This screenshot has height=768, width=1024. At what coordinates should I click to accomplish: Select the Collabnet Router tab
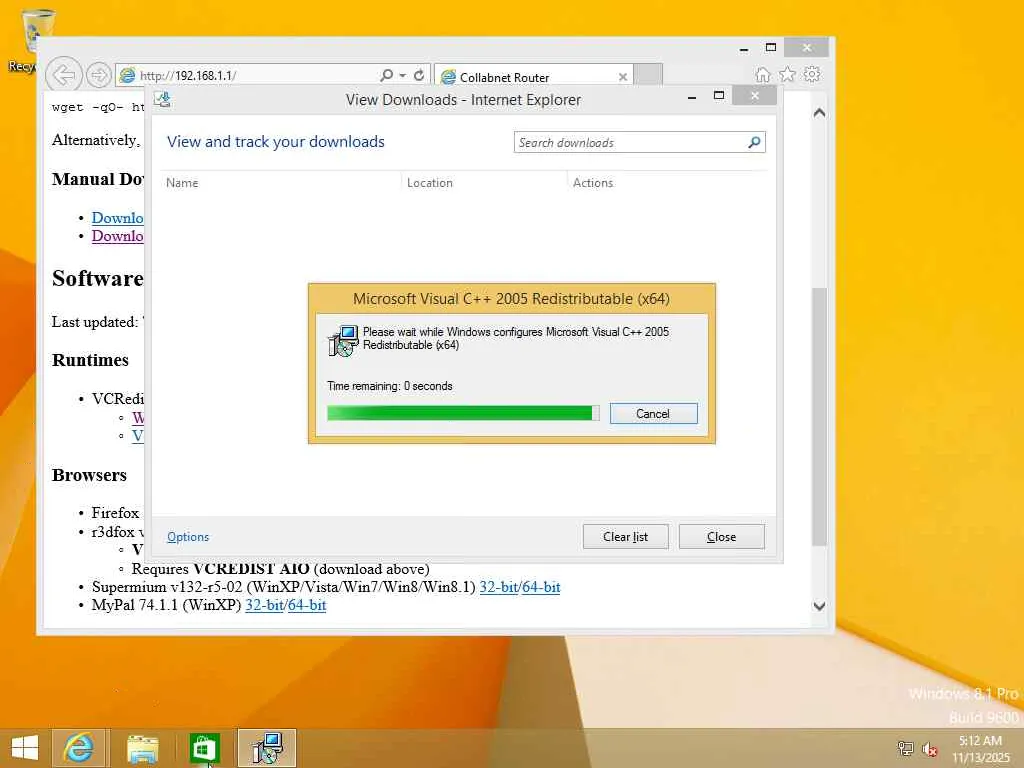click(532, 76)
